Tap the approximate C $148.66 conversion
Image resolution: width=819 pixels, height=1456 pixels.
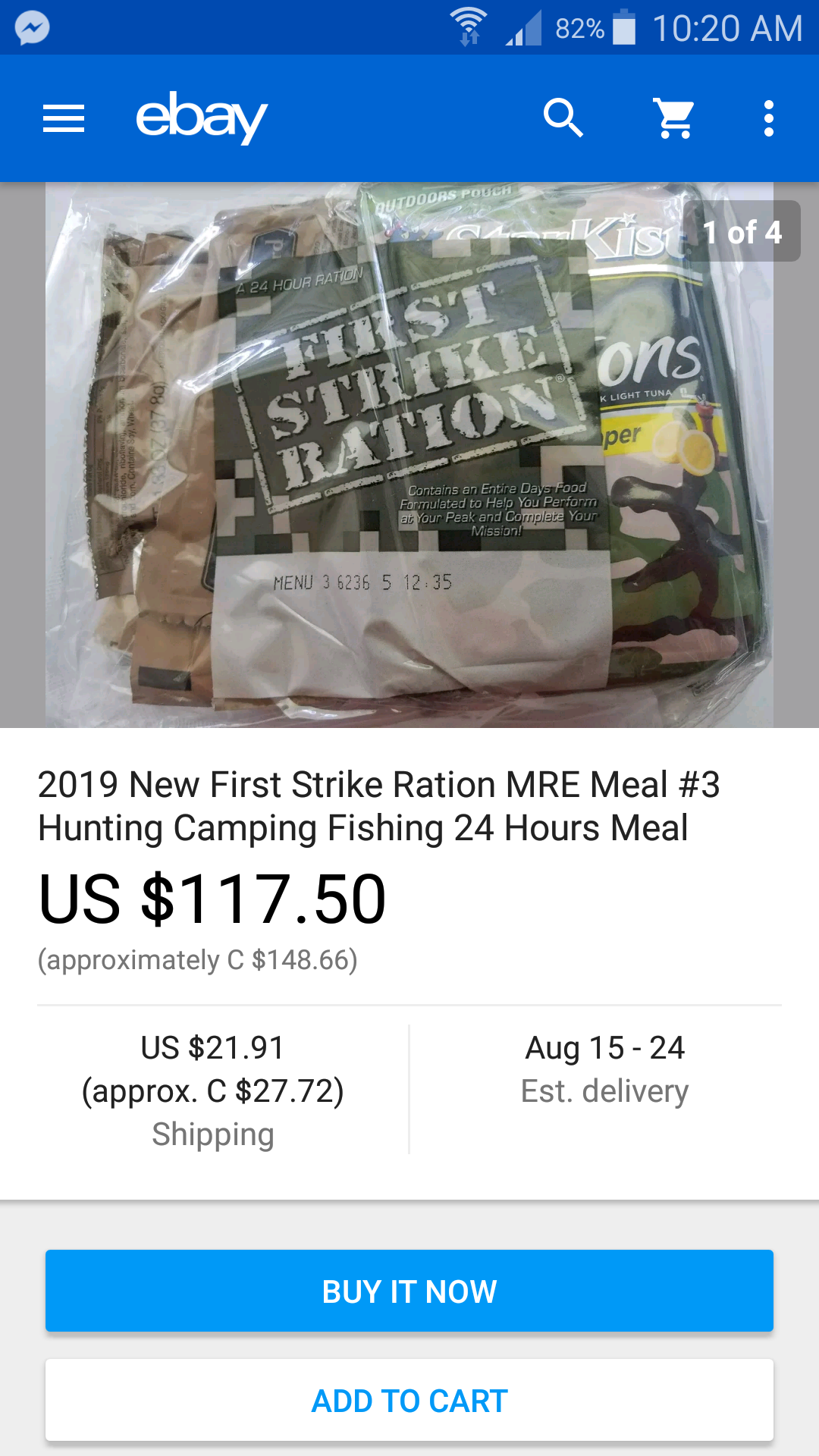tap(198, 960)
